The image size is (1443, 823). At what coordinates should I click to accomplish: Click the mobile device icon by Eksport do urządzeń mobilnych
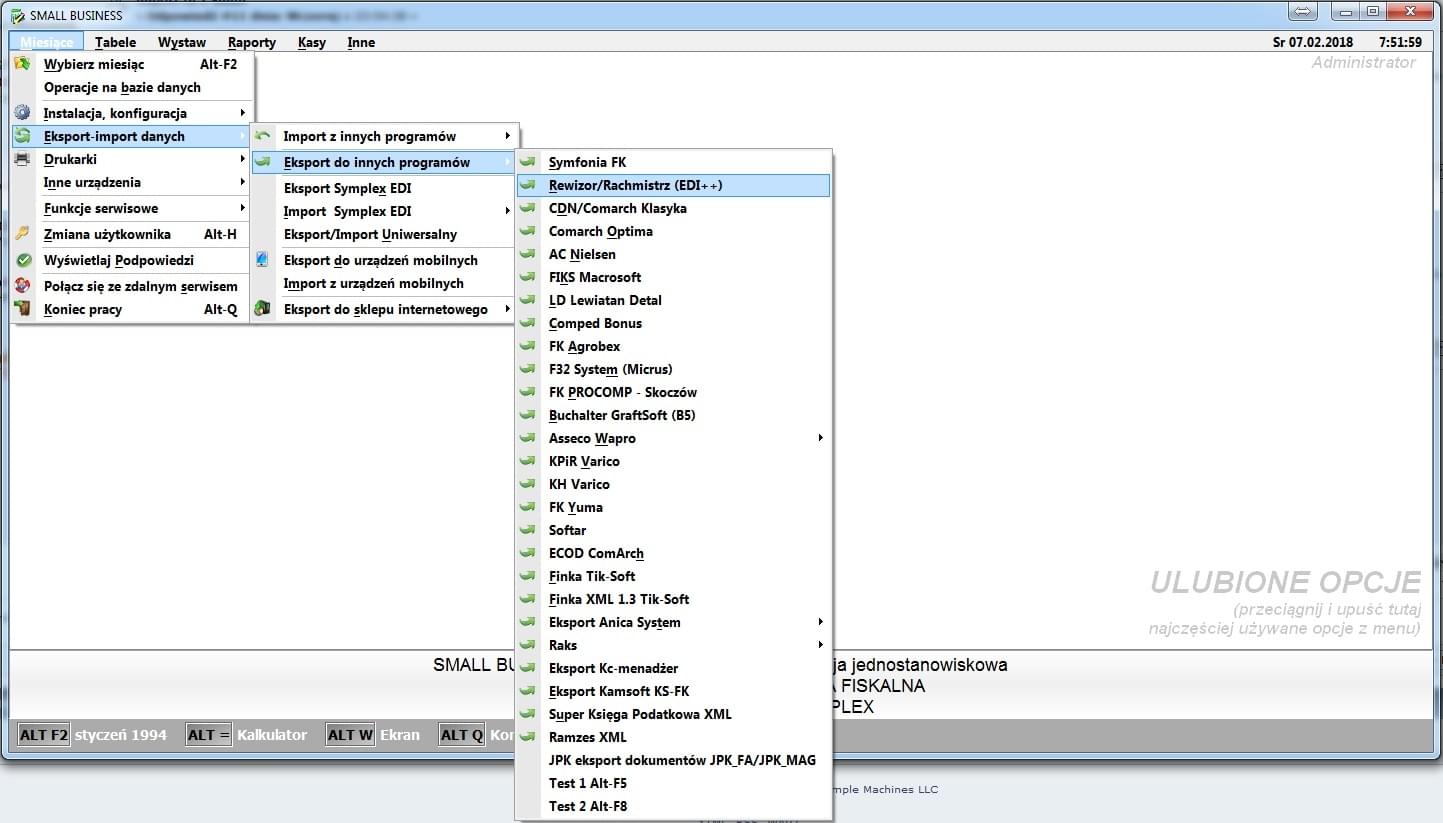(262, 260)
